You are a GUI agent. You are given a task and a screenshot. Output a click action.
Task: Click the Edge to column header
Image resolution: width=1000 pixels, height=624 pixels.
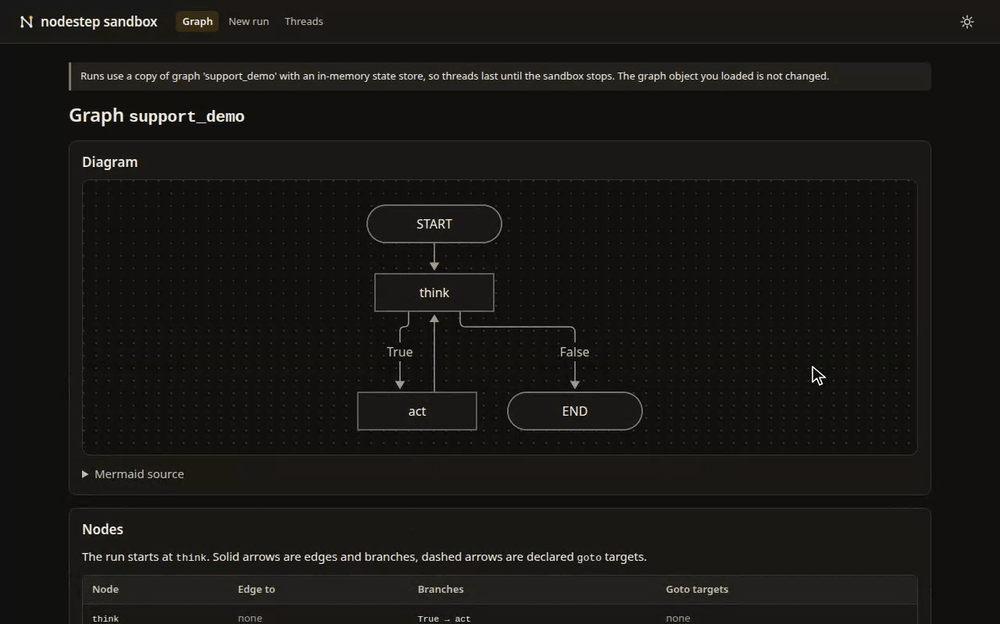pos(256,590)
